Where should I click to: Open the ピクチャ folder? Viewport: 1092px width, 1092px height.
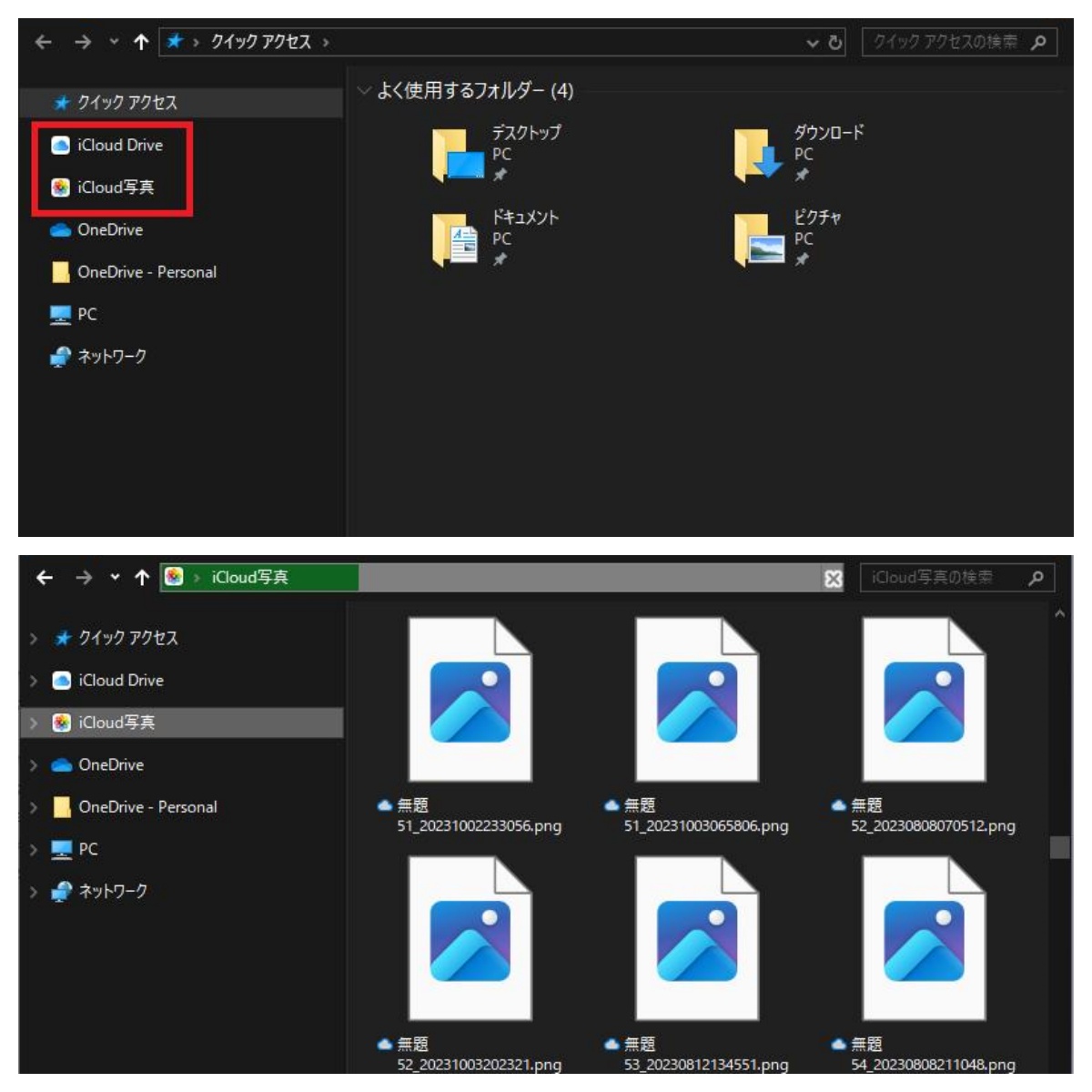[758, 238]
